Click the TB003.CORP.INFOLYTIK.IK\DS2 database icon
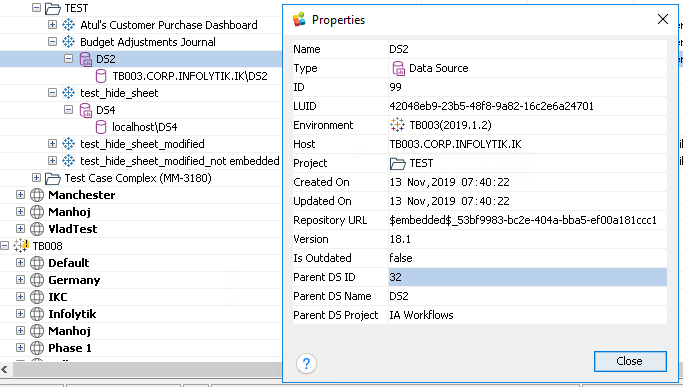Viewport: 683px width, 387px height. 101,76
